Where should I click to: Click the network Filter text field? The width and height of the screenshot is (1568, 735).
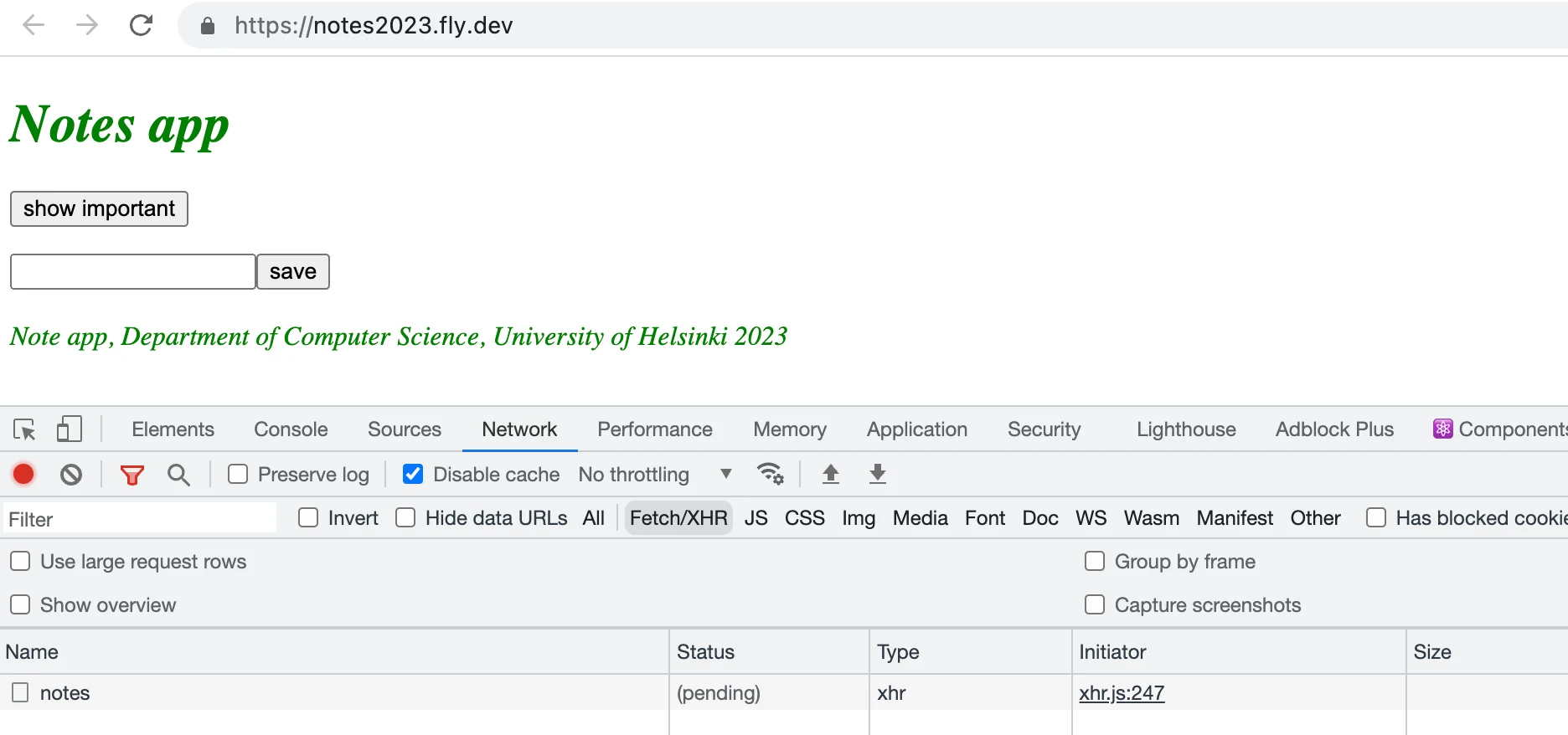(140, 519)
